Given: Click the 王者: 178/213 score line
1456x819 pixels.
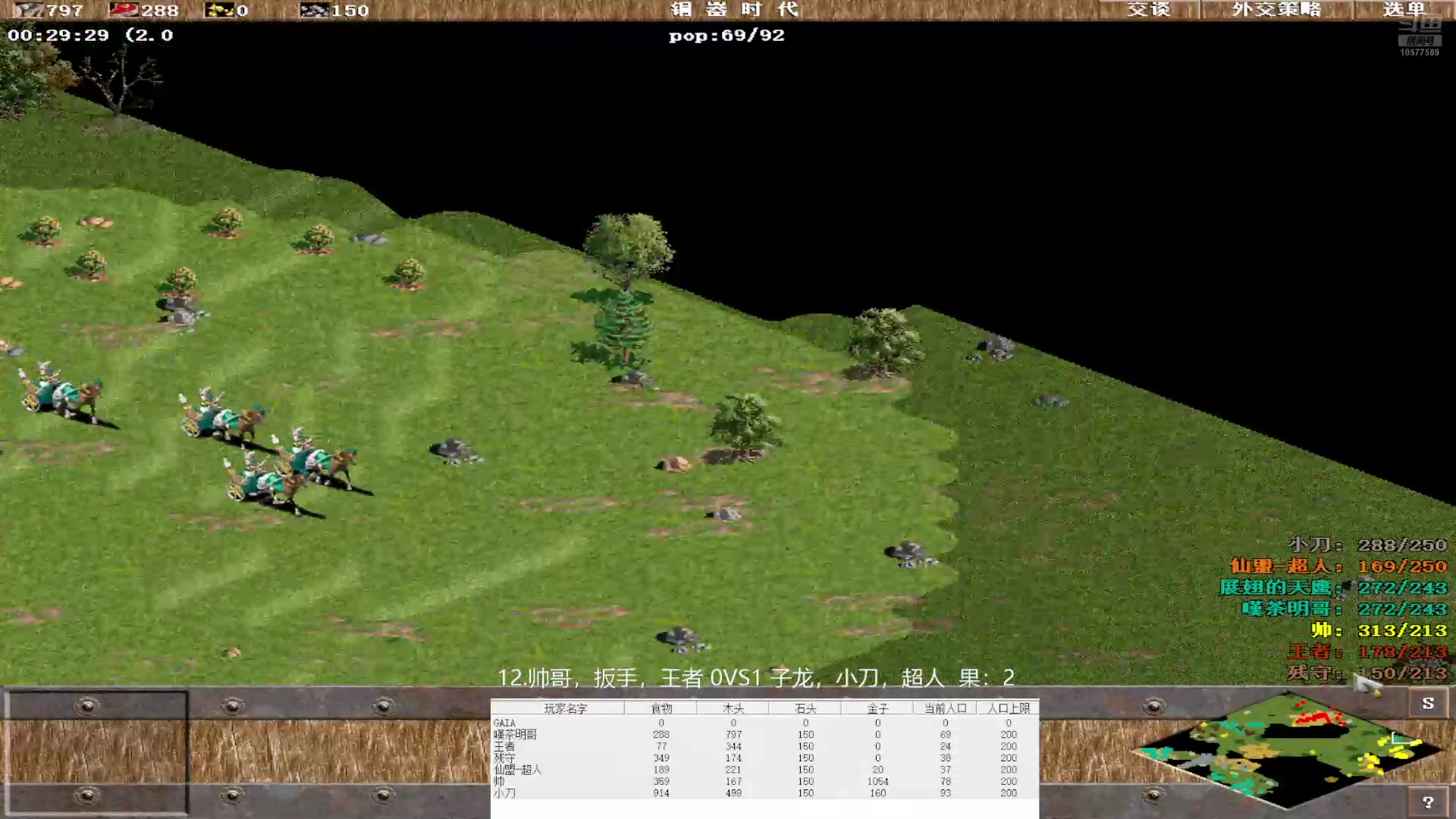Looking at the screenshot, I should tap(1367, 651).
